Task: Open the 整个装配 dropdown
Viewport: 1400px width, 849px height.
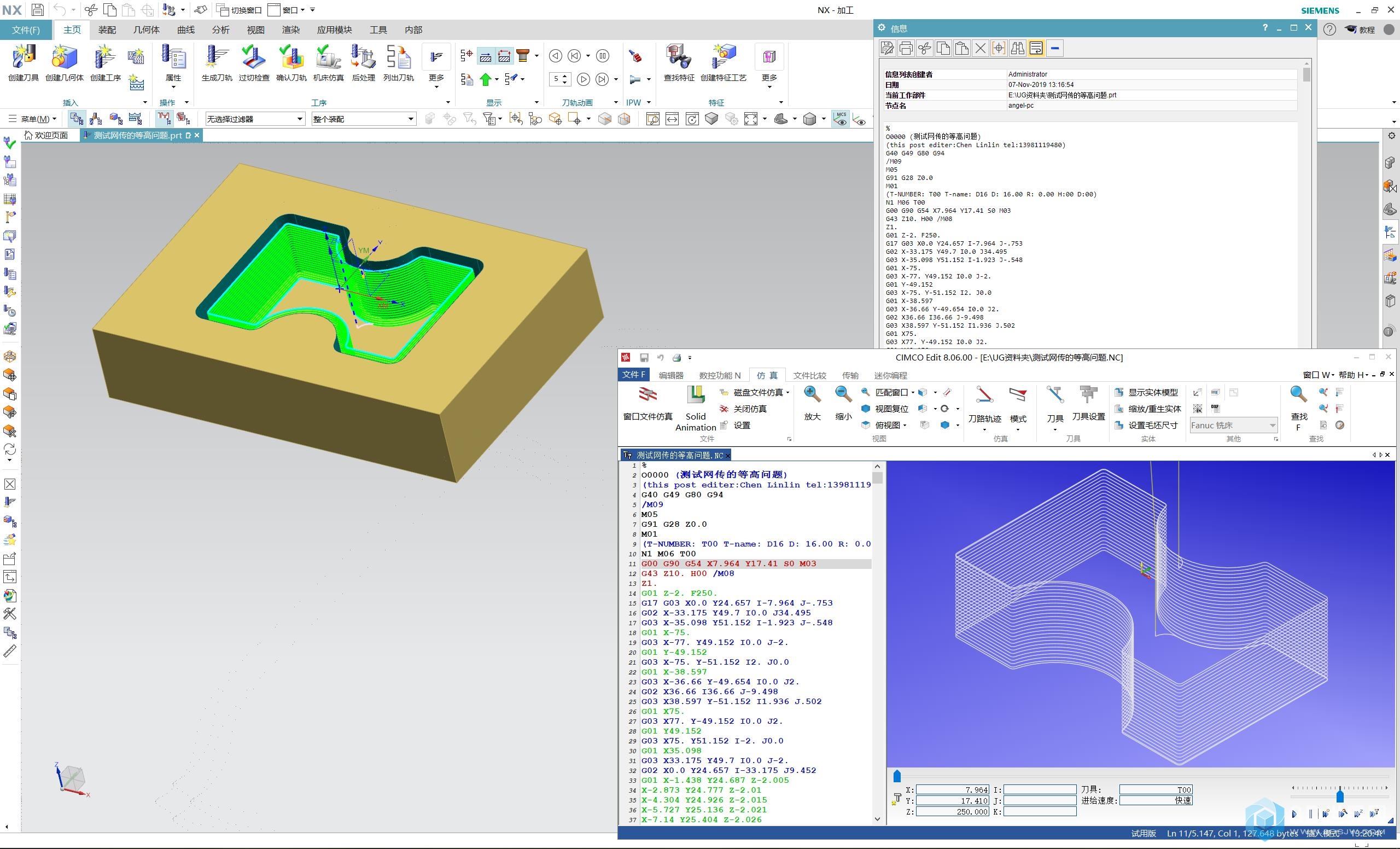Action: coord(363,119)
